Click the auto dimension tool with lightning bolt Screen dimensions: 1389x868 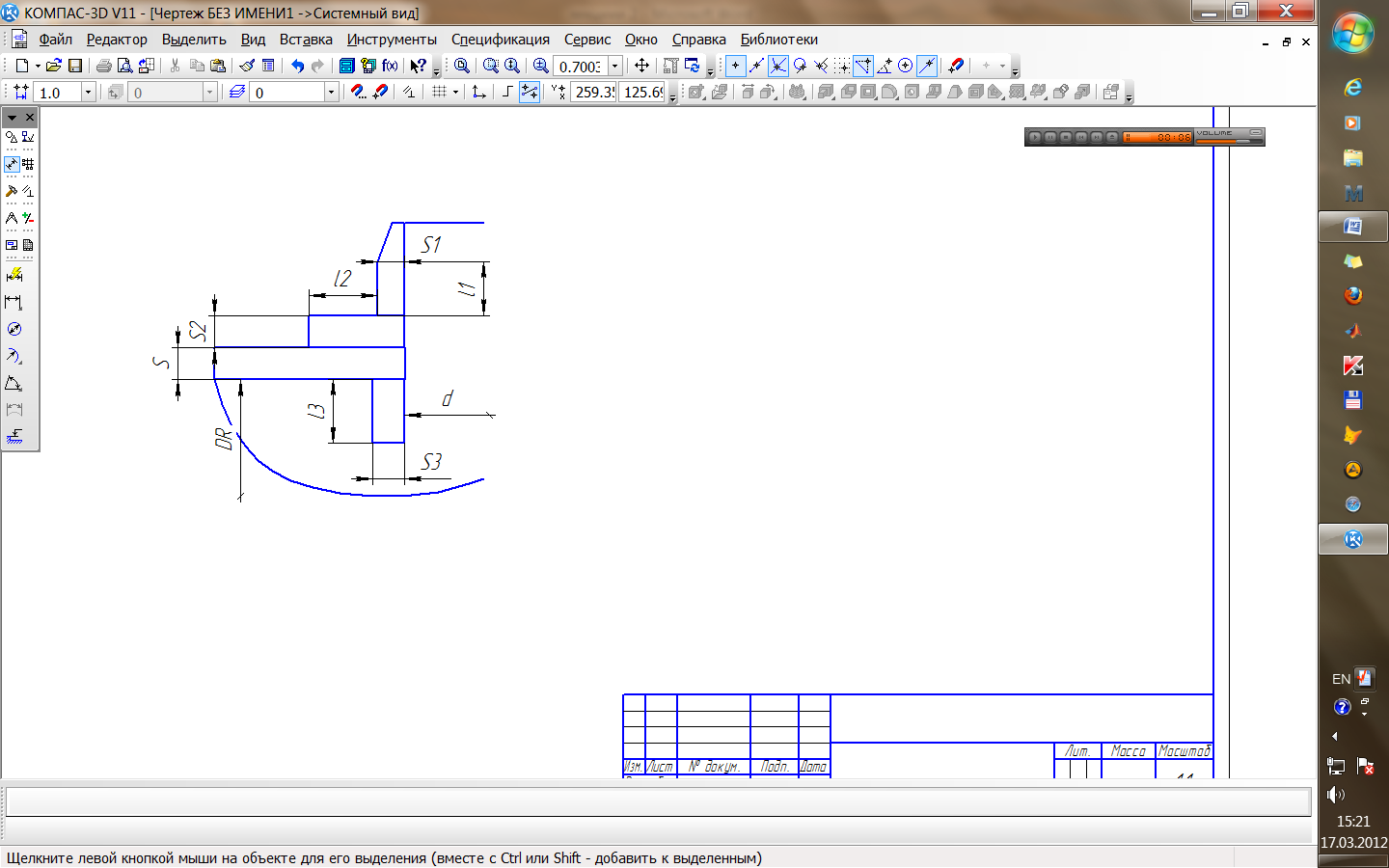click(14, 275)
